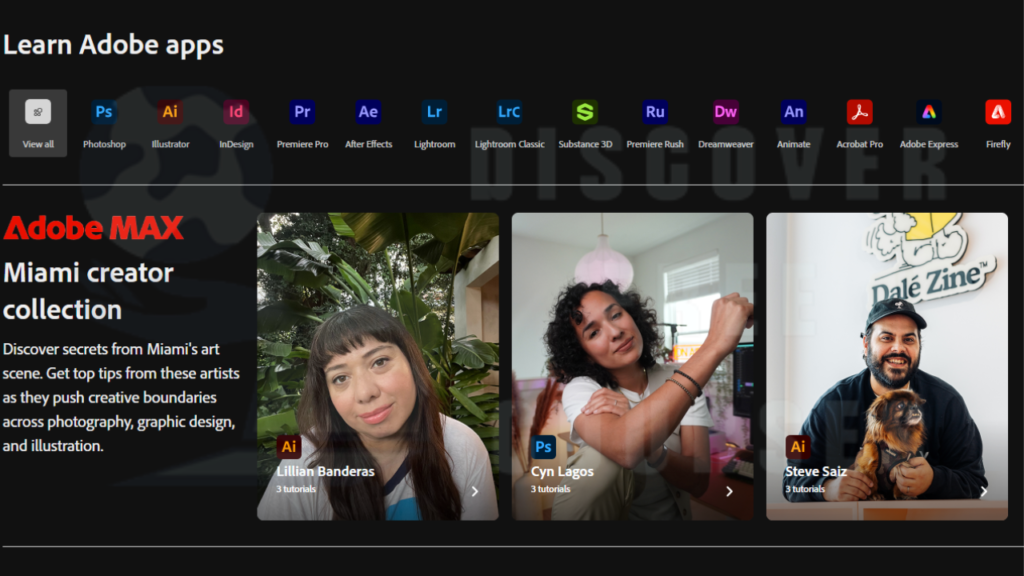
Task: Open the Substance 3D icon
Action: click(x=585, y=112)
